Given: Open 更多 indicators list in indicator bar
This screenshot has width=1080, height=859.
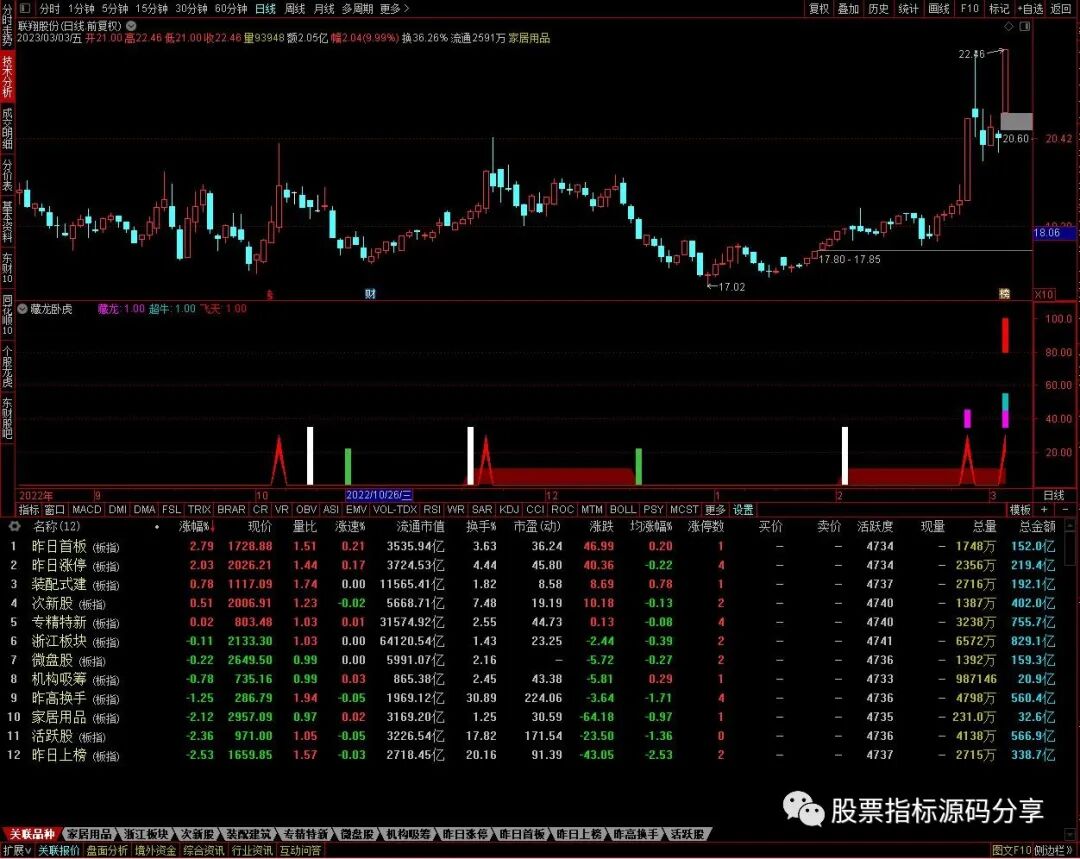Looking at the screenshot, I should (x=716, y=510).
